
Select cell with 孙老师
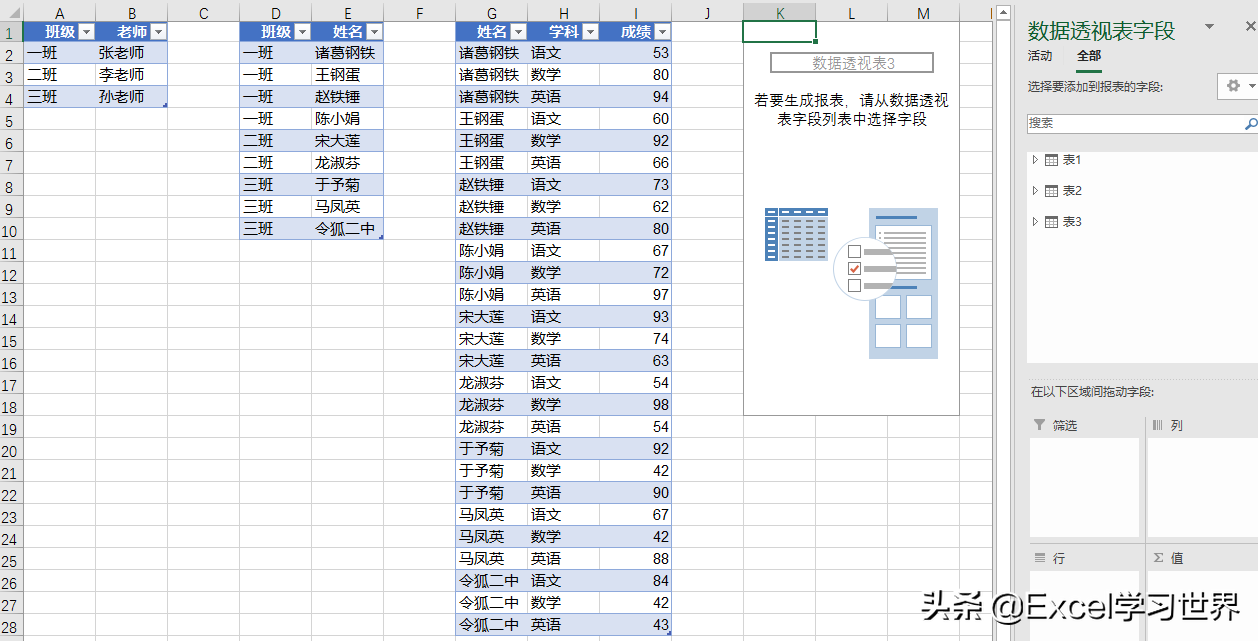pos(132,96)
